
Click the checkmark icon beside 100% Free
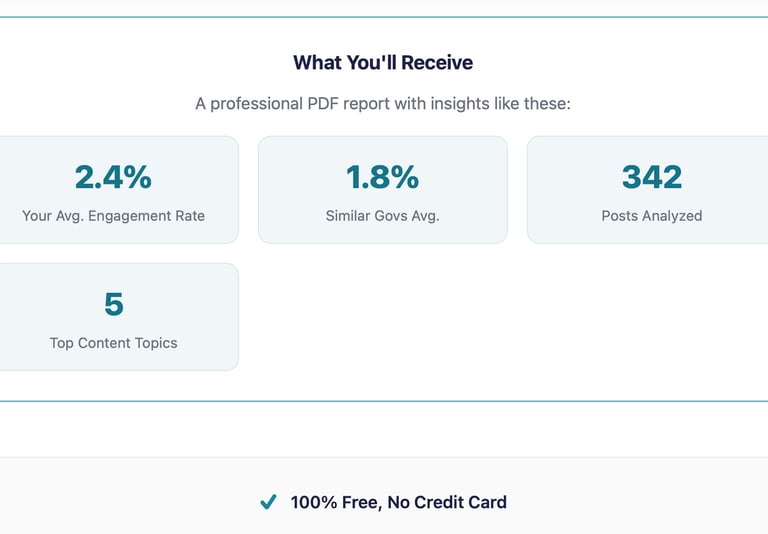tap(267, 502)
